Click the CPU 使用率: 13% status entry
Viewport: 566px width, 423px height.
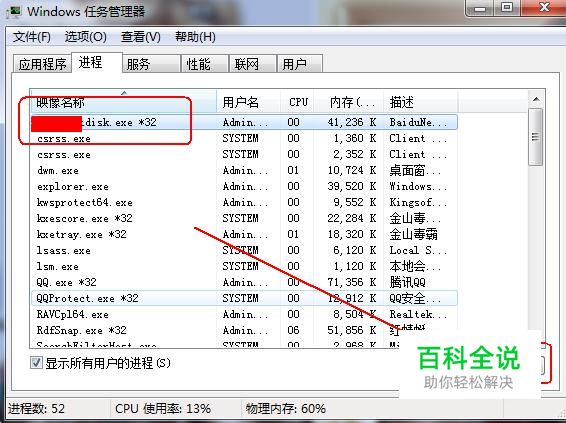coord(163,409)
